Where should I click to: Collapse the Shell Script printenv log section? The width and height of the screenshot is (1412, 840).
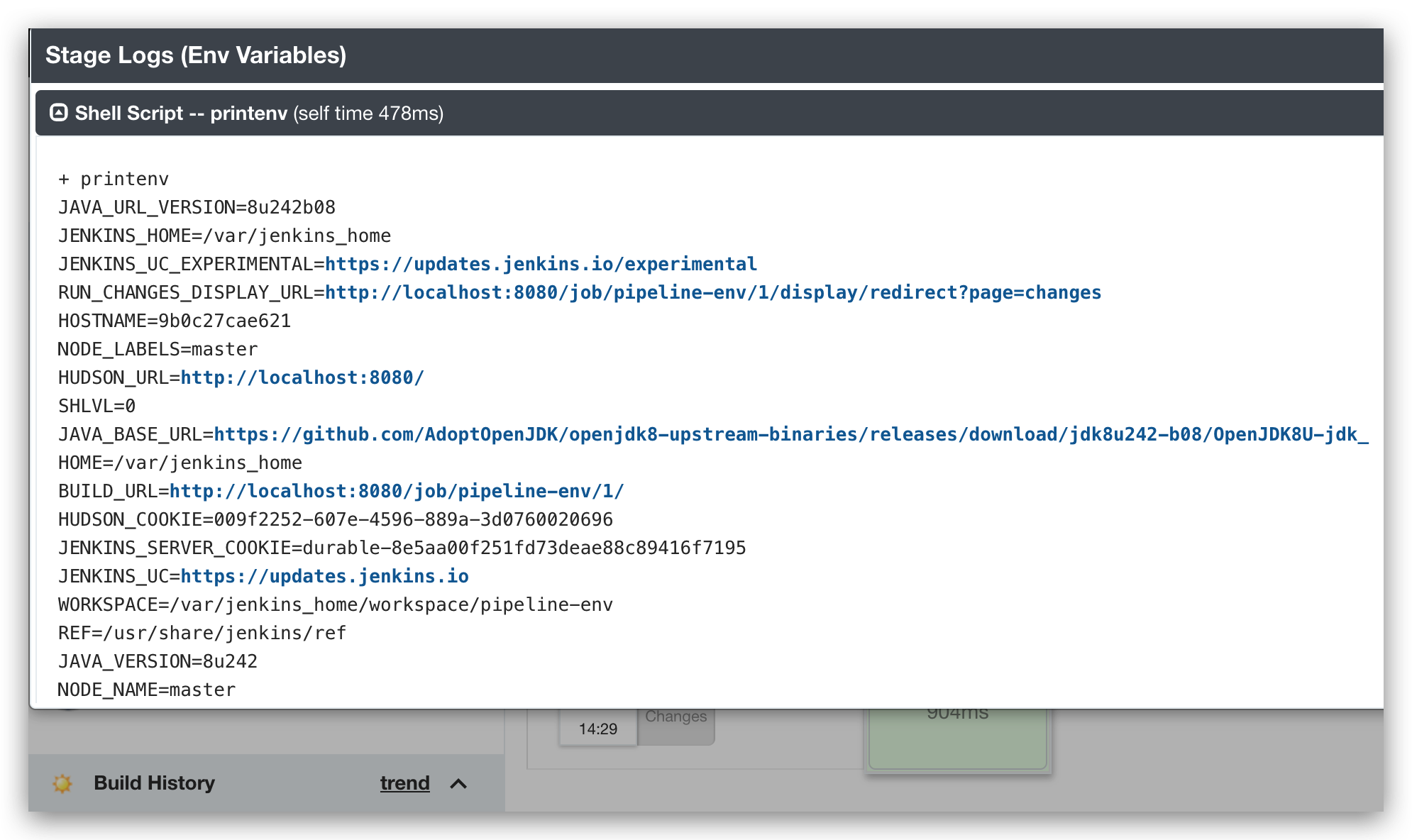(59, 113)
